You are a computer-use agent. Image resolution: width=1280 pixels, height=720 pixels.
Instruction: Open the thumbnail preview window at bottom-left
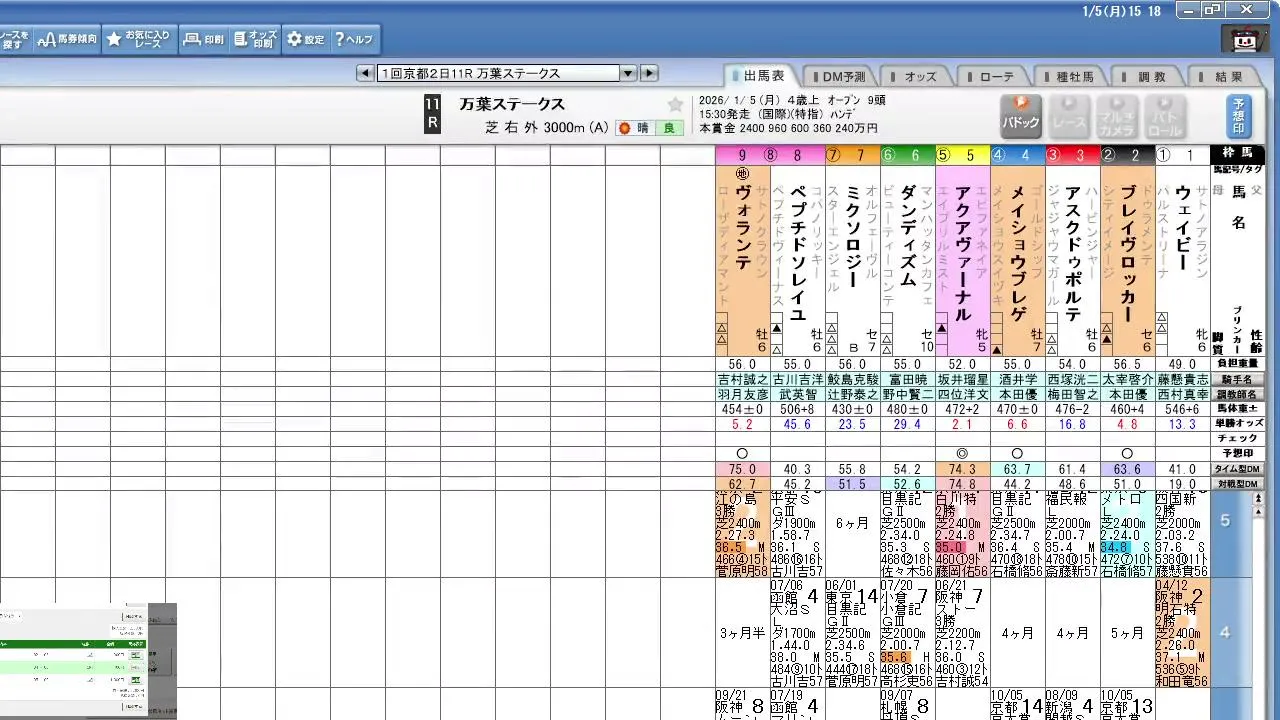click(x=88, y=661)
